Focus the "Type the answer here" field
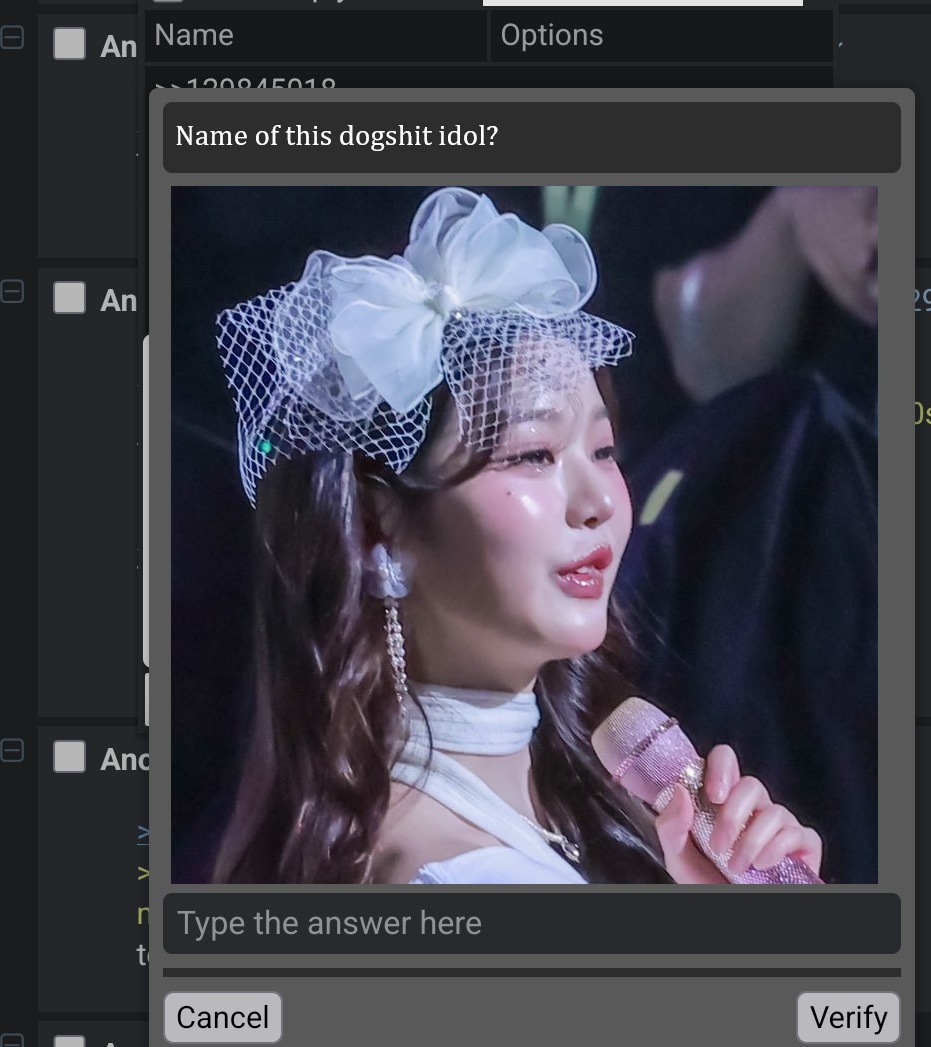Screen dimensions: 931x1047 [x=532, y=923]
